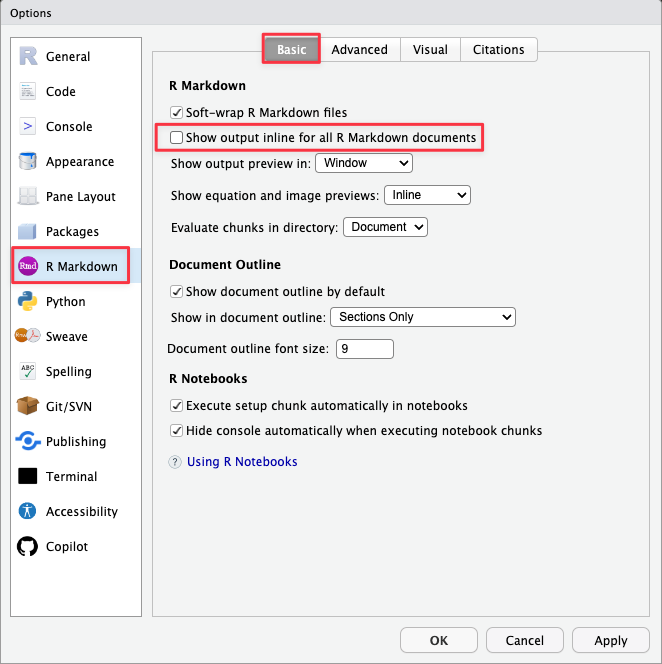Select General label in sidebar
The width and height of the screenshot is (662, 664).
pyautogui.click(x=68, y=56)
